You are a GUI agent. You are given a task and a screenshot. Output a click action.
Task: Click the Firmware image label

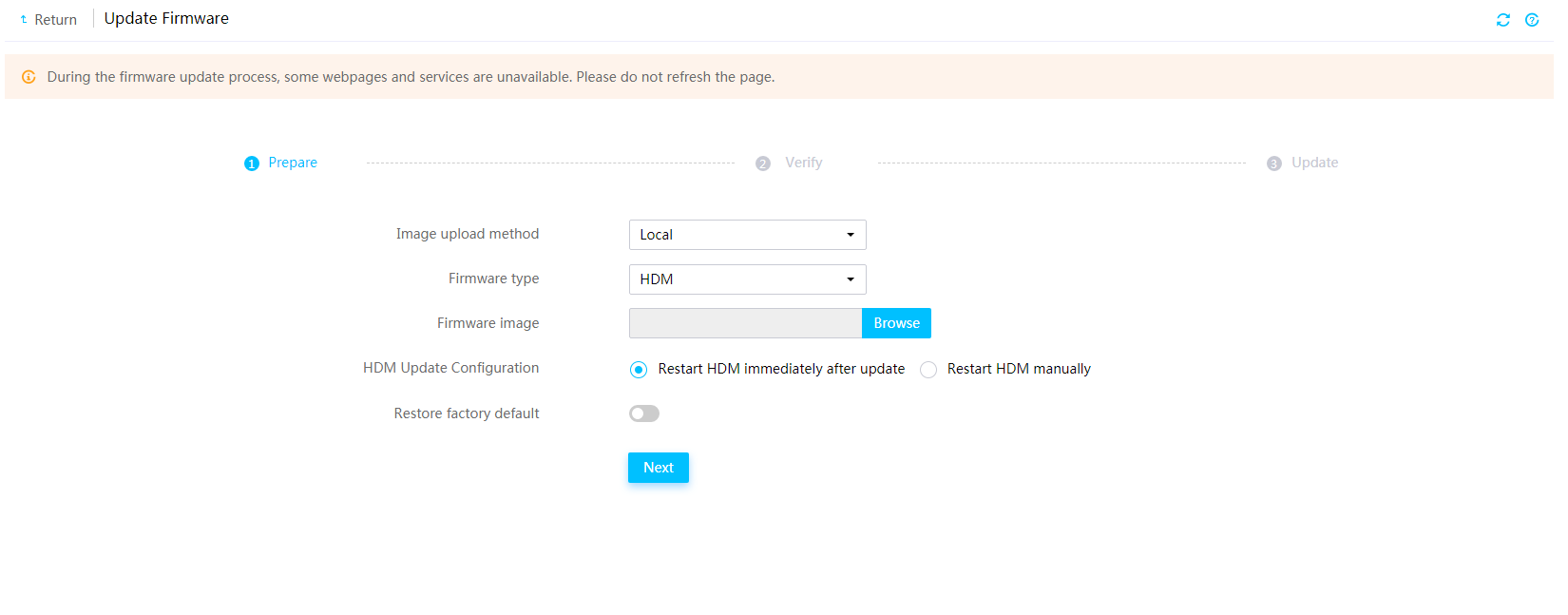tap(488, 323)
